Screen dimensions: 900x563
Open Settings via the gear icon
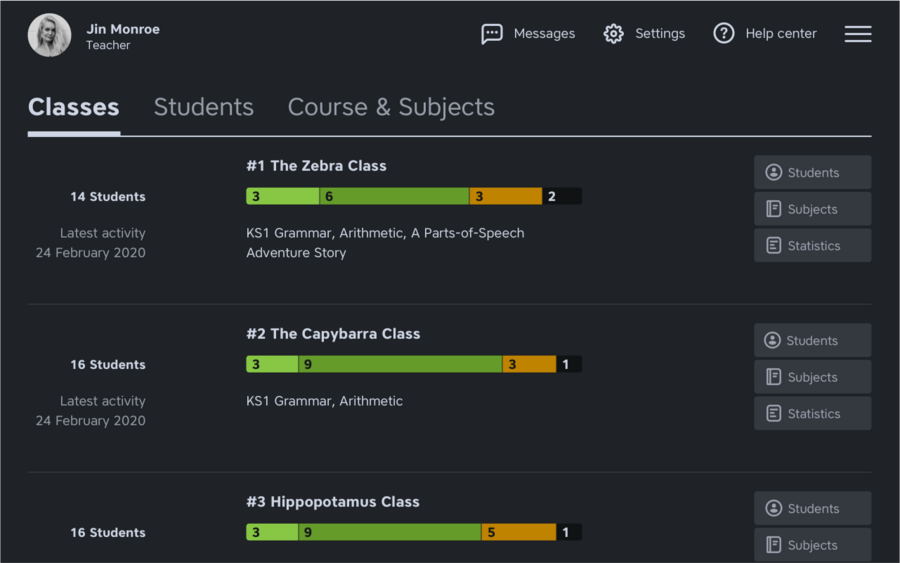point(613,34)
